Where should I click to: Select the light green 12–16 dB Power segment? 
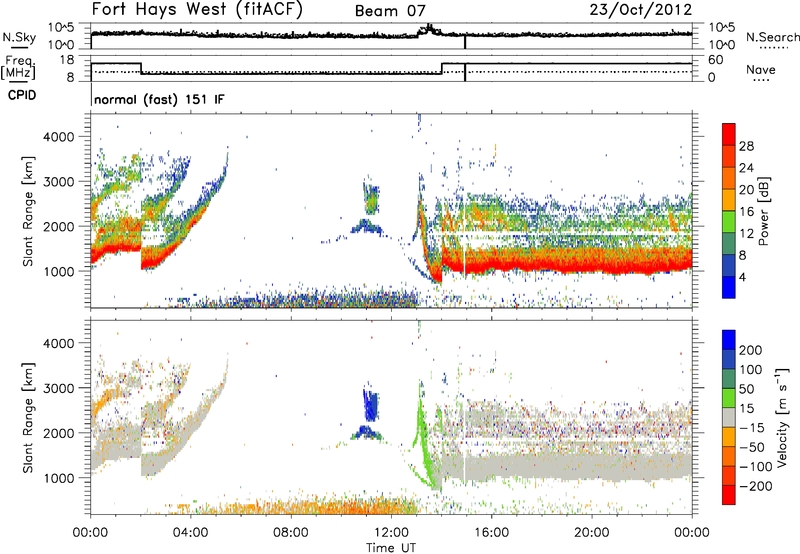pos(729,221)
